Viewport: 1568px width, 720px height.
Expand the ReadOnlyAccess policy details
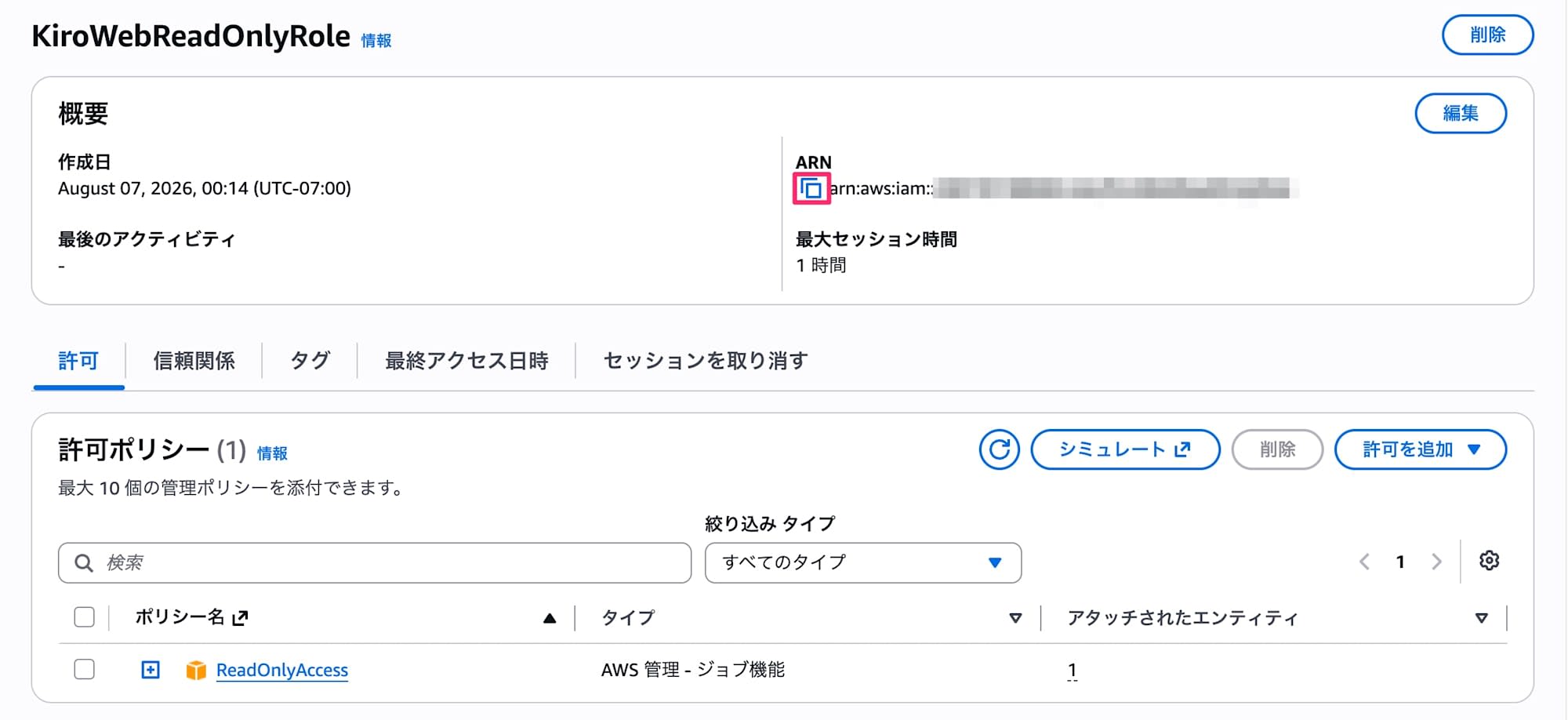click(151, 670)
